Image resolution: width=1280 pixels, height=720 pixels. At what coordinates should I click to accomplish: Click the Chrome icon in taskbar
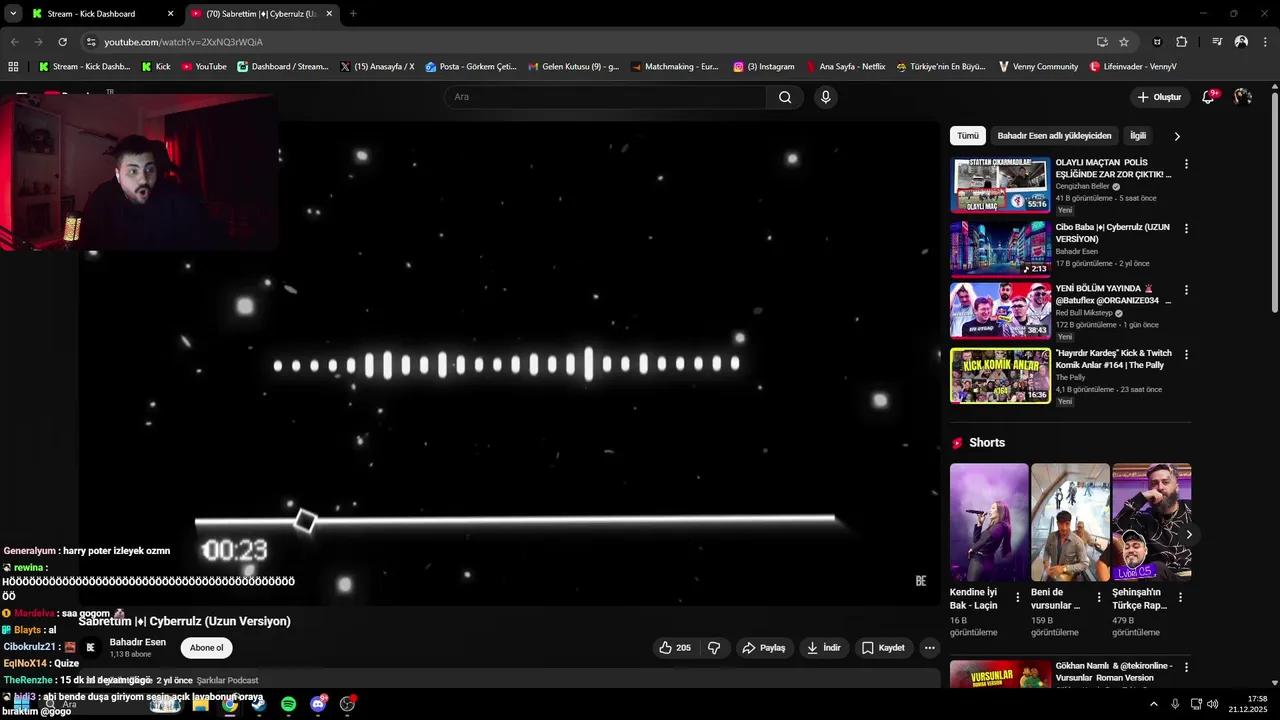point(229,704)
